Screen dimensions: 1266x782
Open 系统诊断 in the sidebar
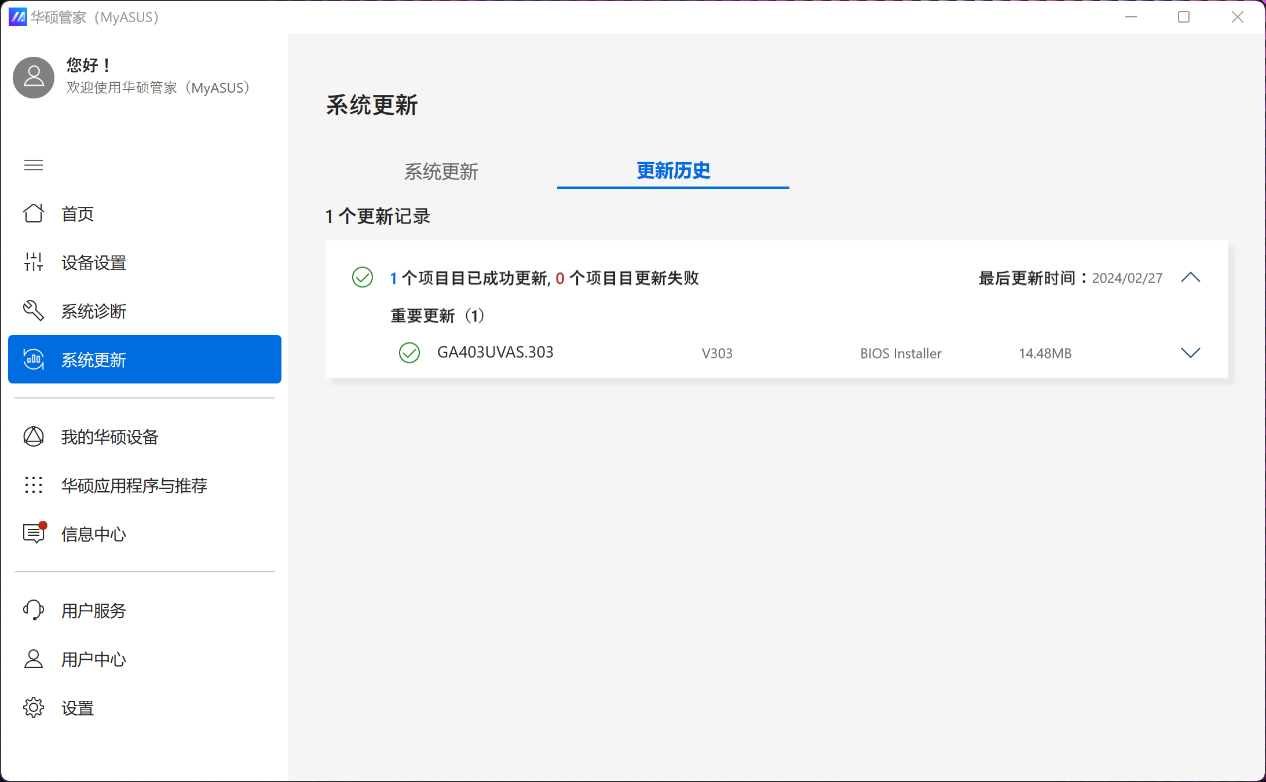[144, 311]
